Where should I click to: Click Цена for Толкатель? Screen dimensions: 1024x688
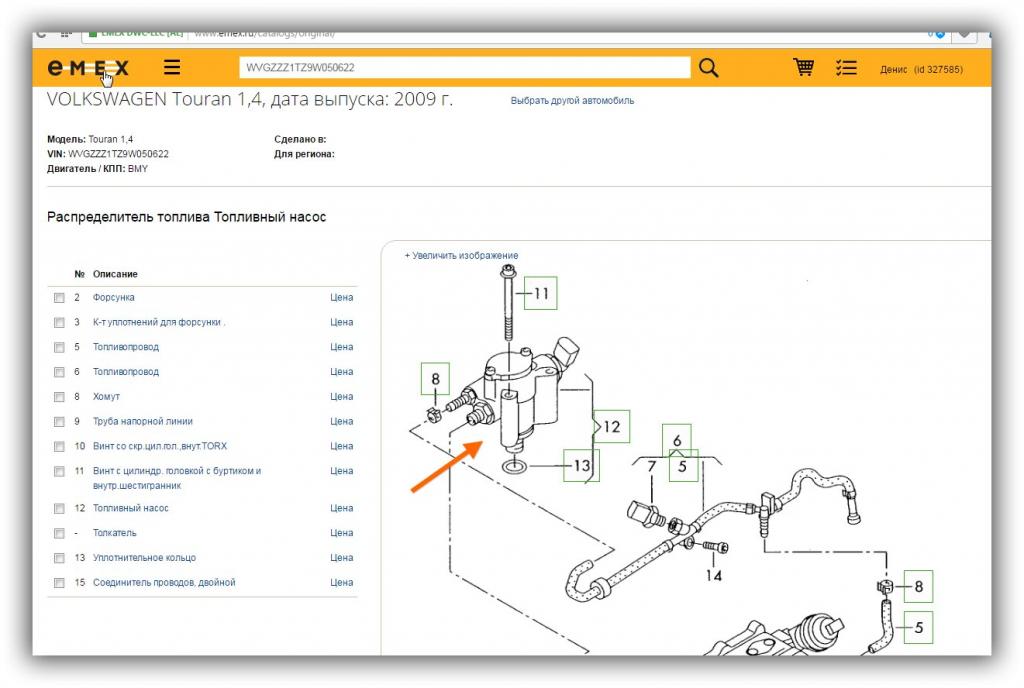tap(342, 533)
